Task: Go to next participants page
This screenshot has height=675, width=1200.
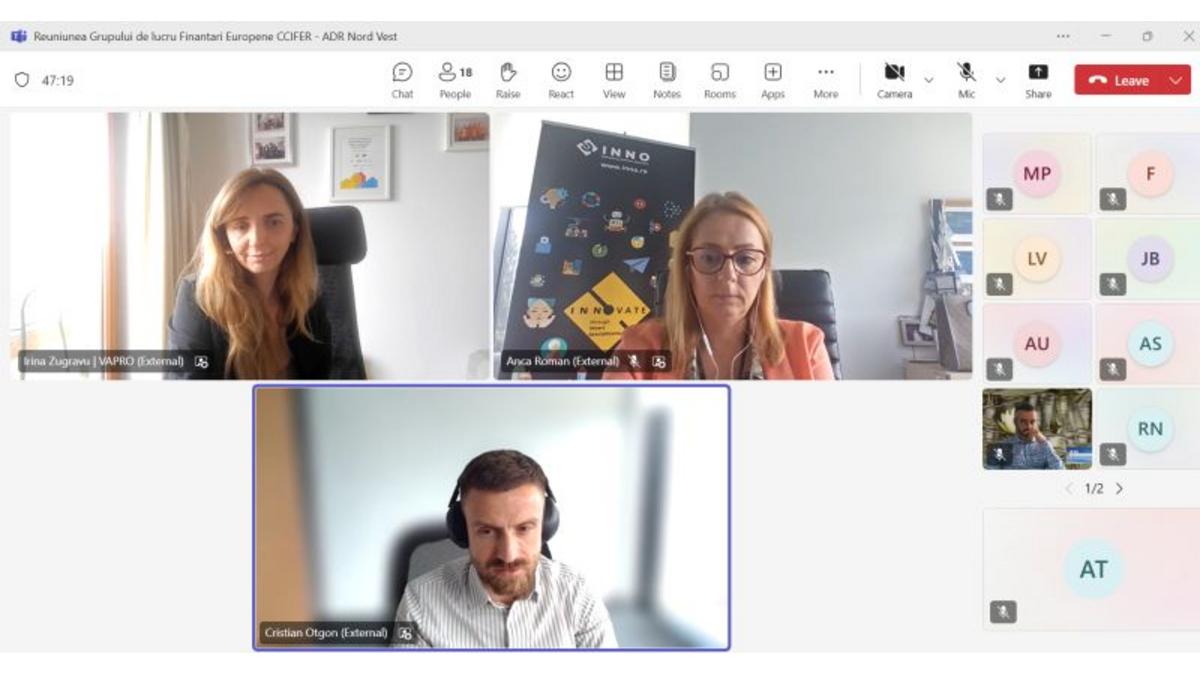Action: click(1119, 489)
